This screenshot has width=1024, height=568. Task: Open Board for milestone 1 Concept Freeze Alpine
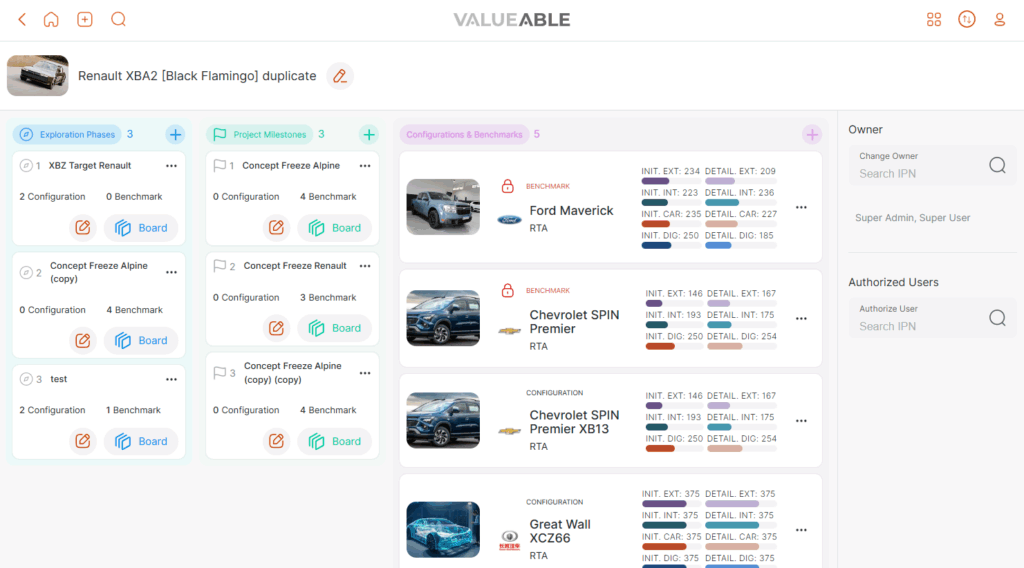point(334,228)
